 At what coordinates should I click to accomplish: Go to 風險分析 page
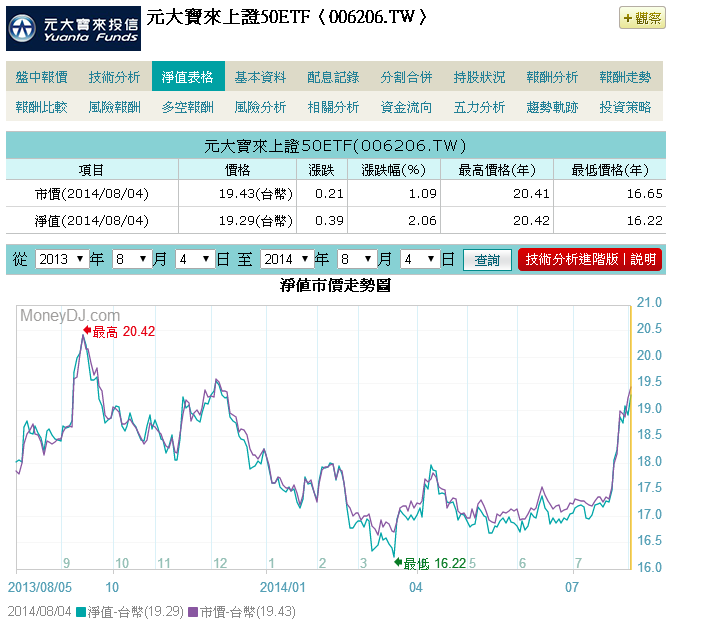[260, 107]
